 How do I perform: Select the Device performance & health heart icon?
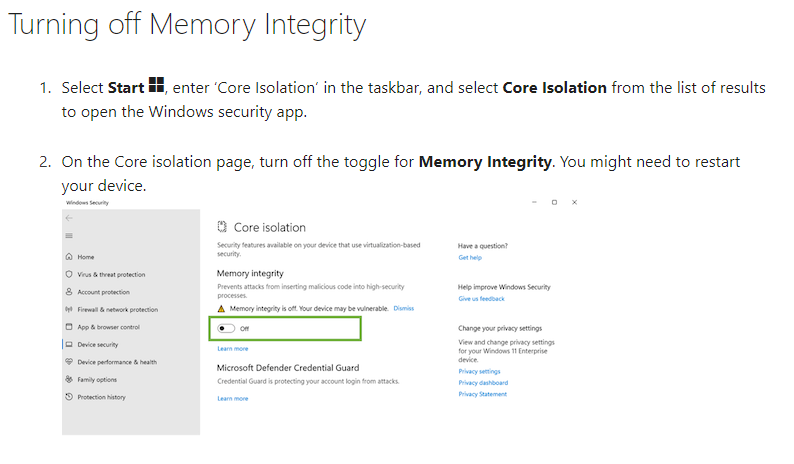69,362
